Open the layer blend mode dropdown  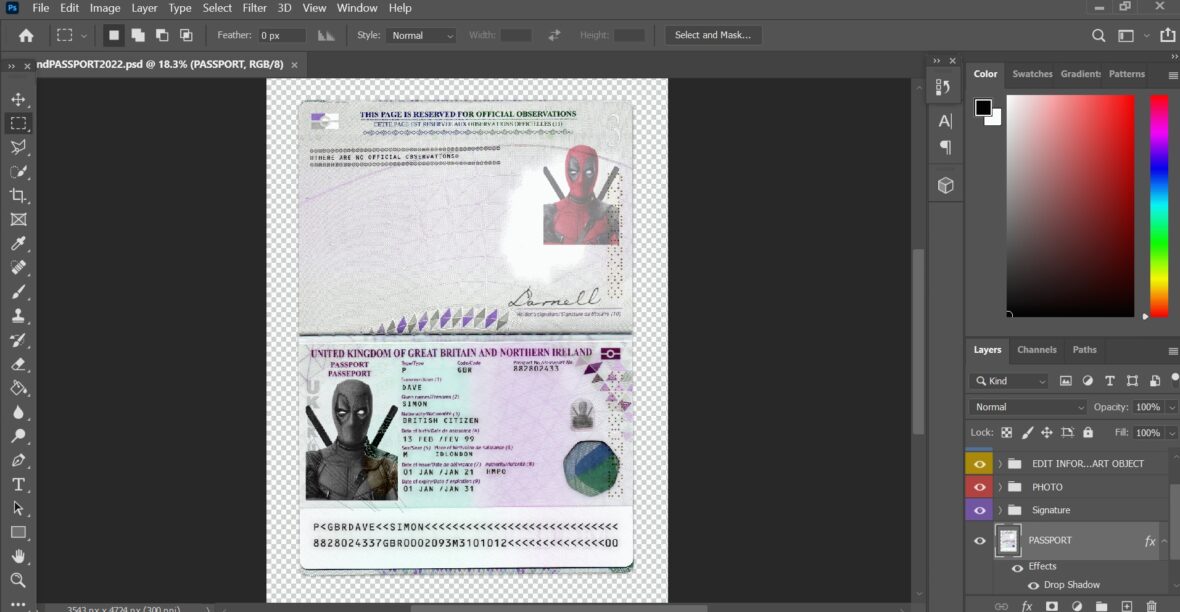point(1027,407)
